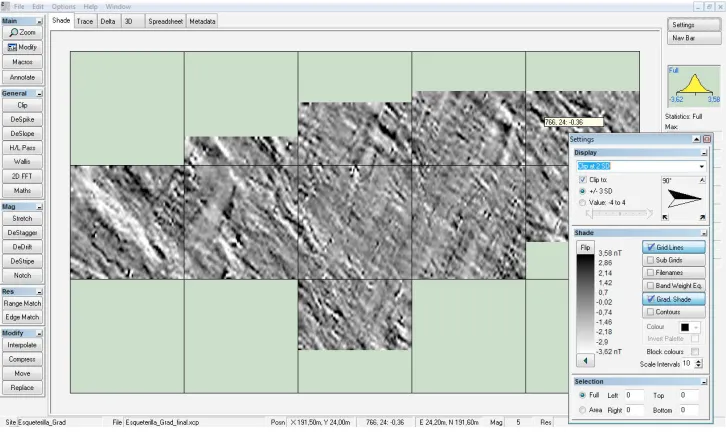Click the Modify button icon in Main

pos(13,47)
